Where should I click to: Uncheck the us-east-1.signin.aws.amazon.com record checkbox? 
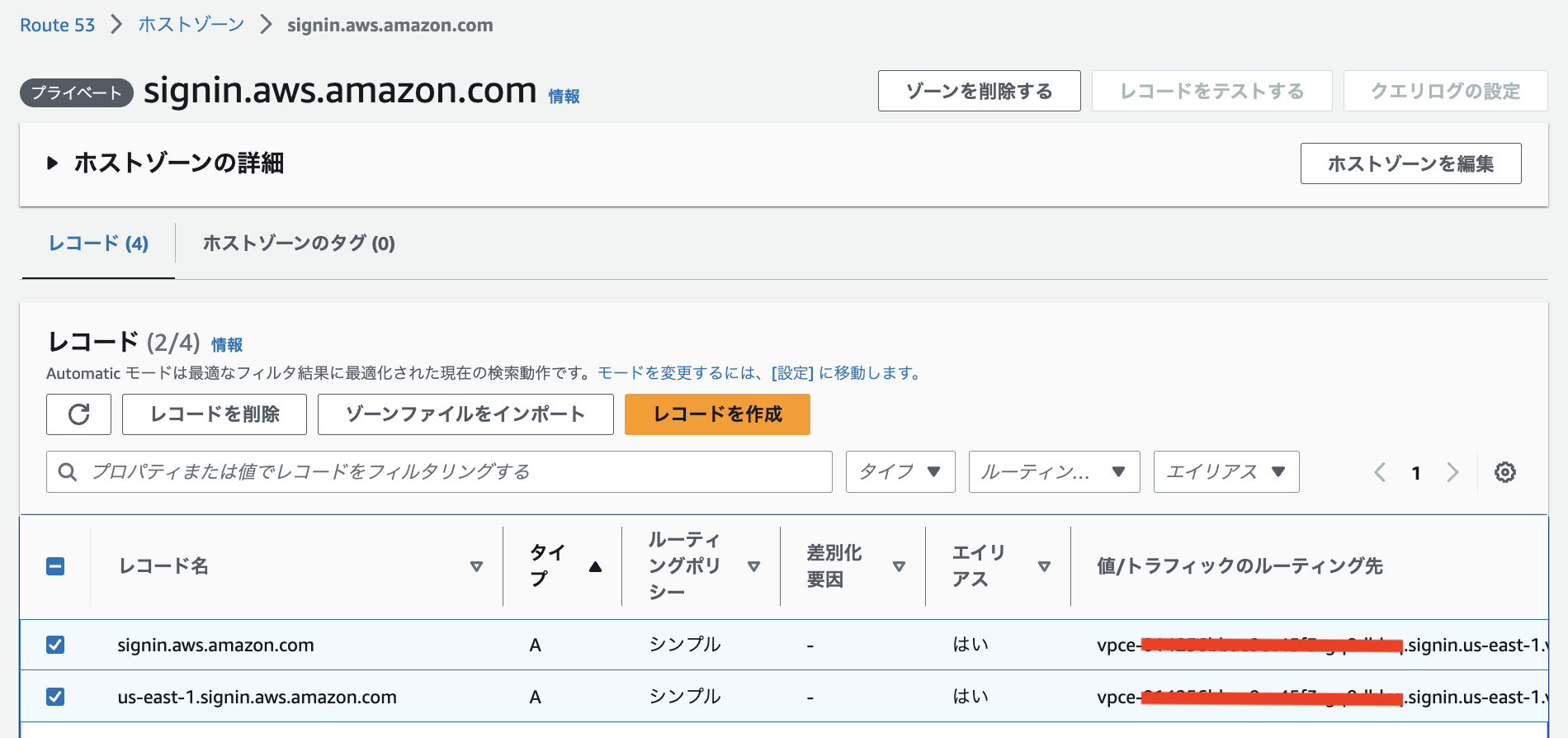click(55, 697)
